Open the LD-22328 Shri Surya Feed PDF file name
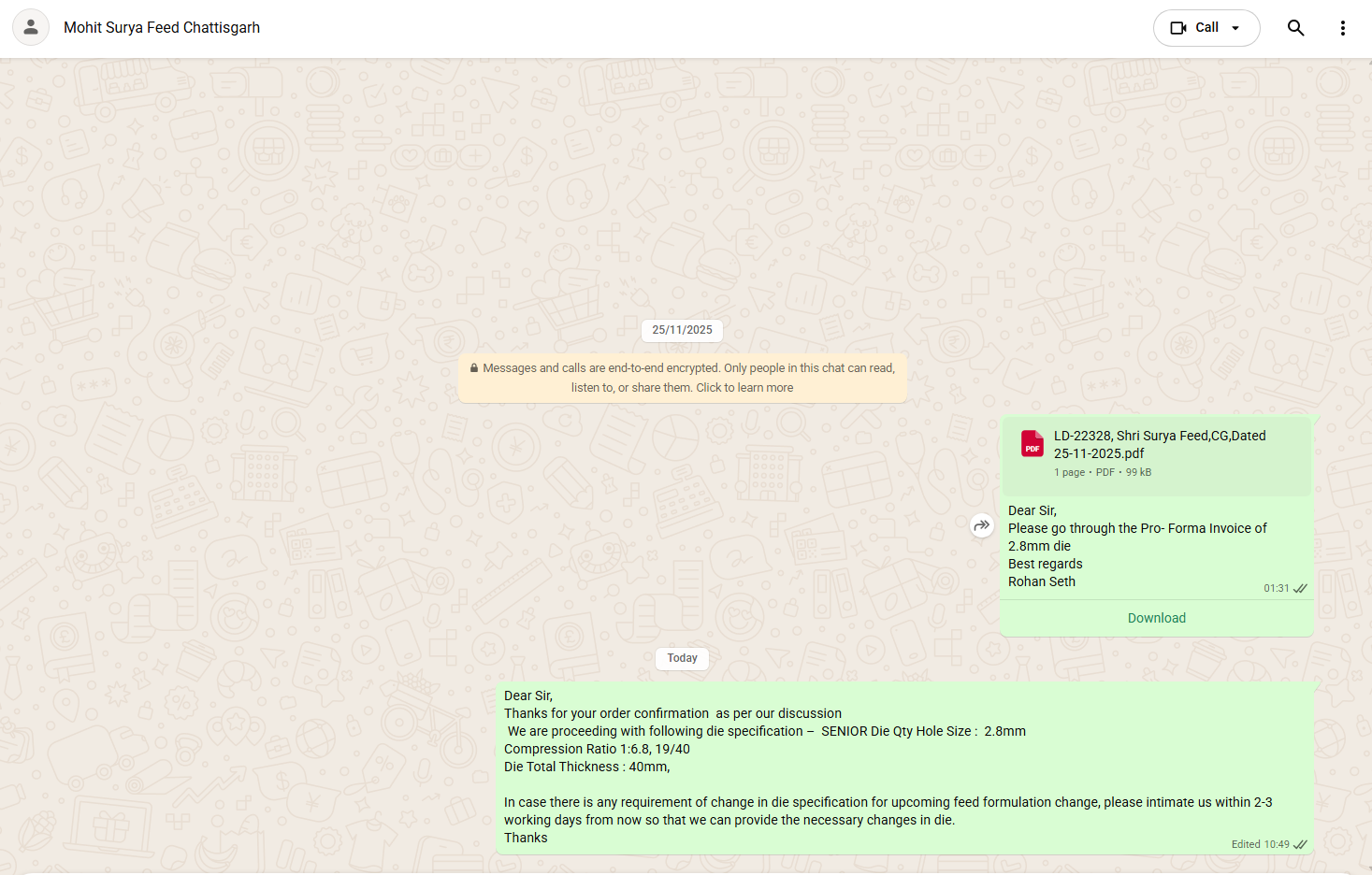This screenshot has height=875, width=1372. click(x=1159, y=444)
